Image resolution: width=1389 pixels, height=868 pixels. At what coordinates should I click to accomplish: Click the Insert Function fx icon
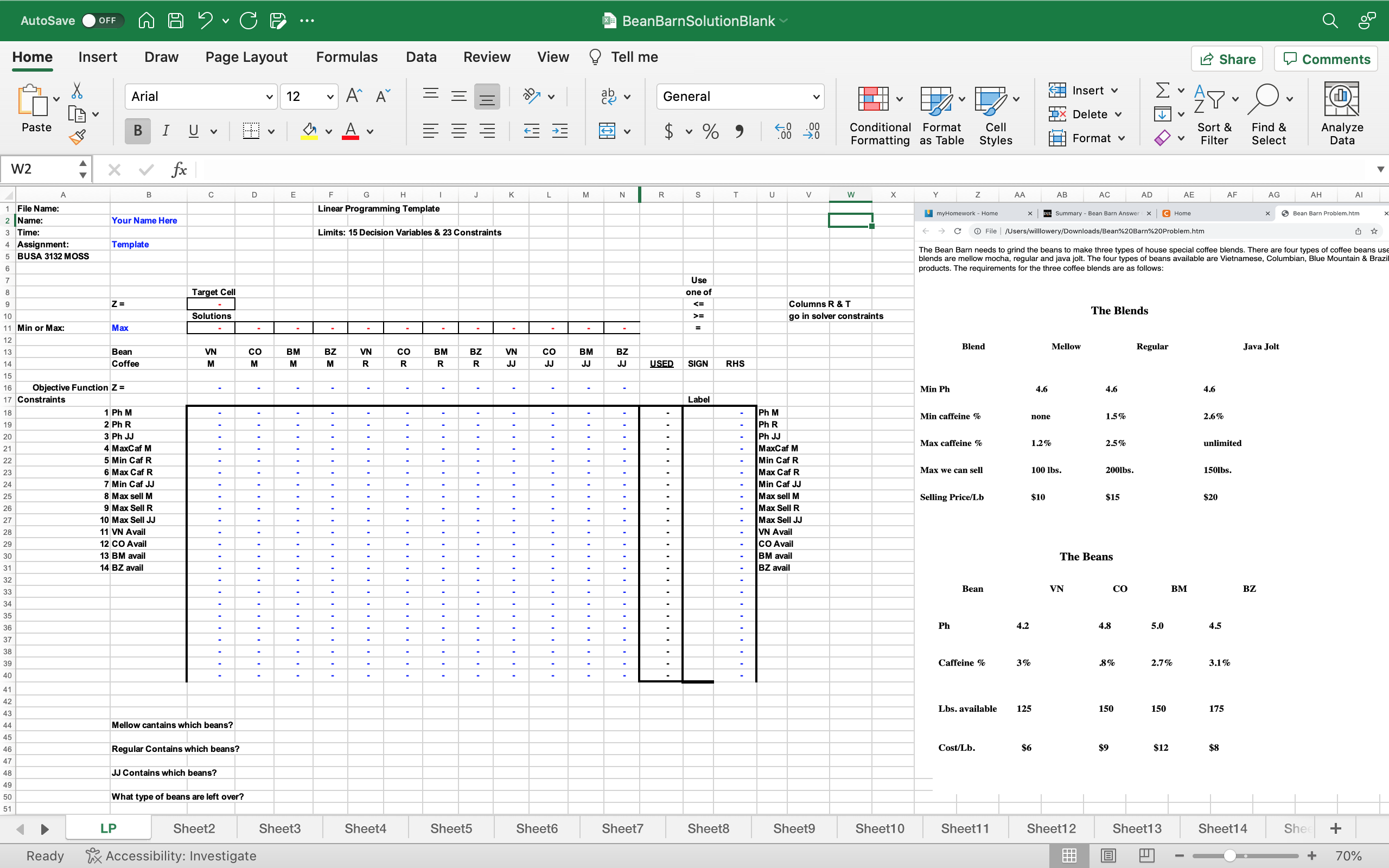tap(179, 169)
